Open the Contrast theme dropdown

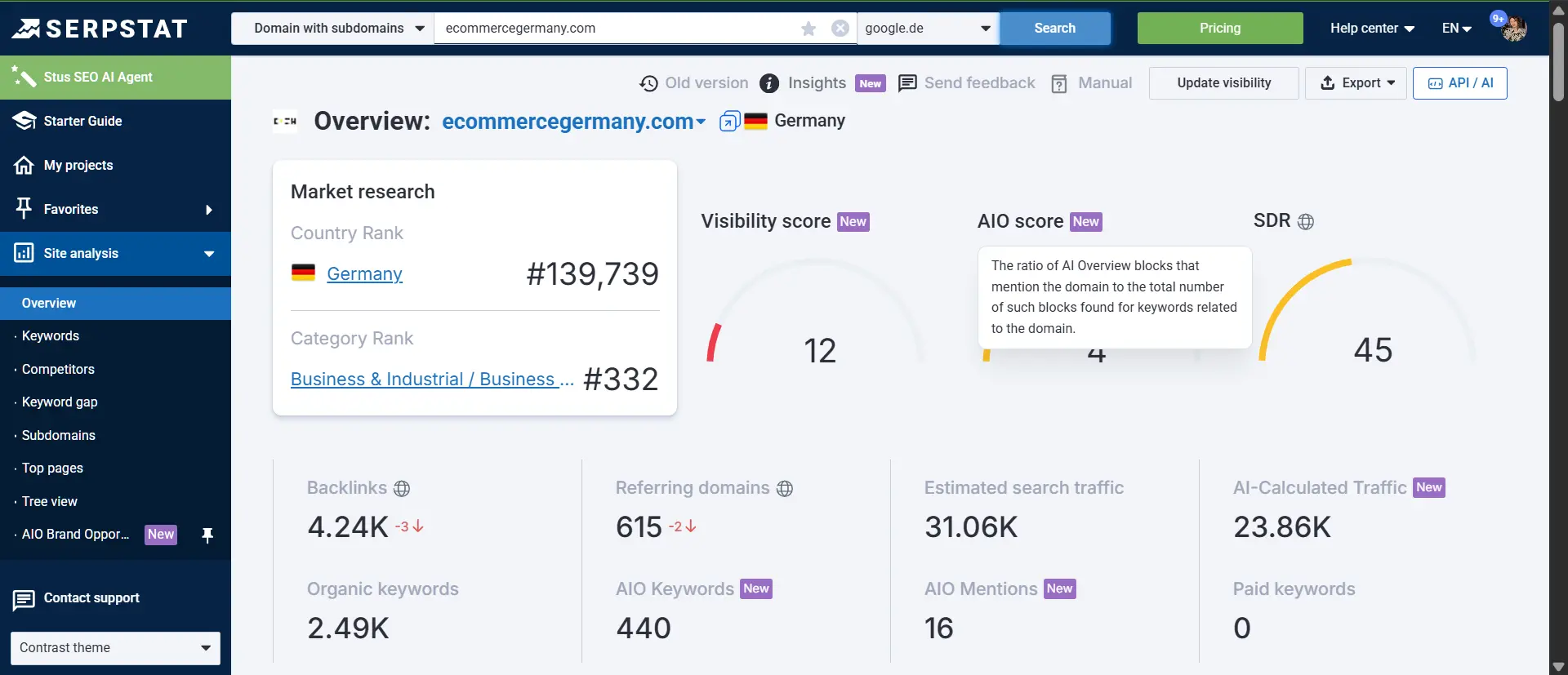(x=115, y=648)
